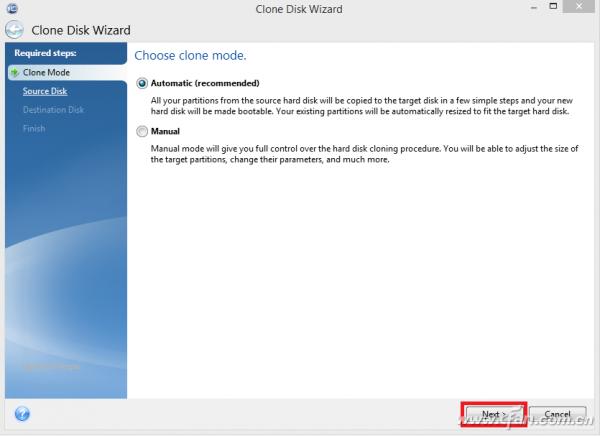The image size is (600, 436).
Task: Click the back arrow icon
Action: pyautogui.click(x=15, y=29)
